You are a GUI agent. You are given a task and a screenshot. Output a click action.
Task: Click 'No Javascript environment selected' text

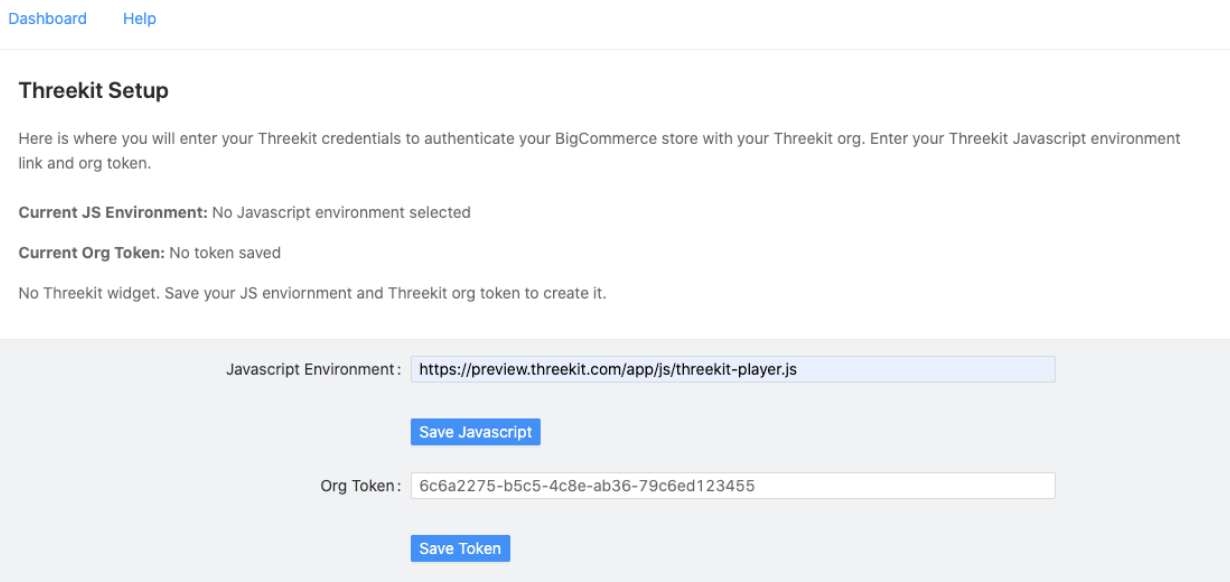[341, 213]
